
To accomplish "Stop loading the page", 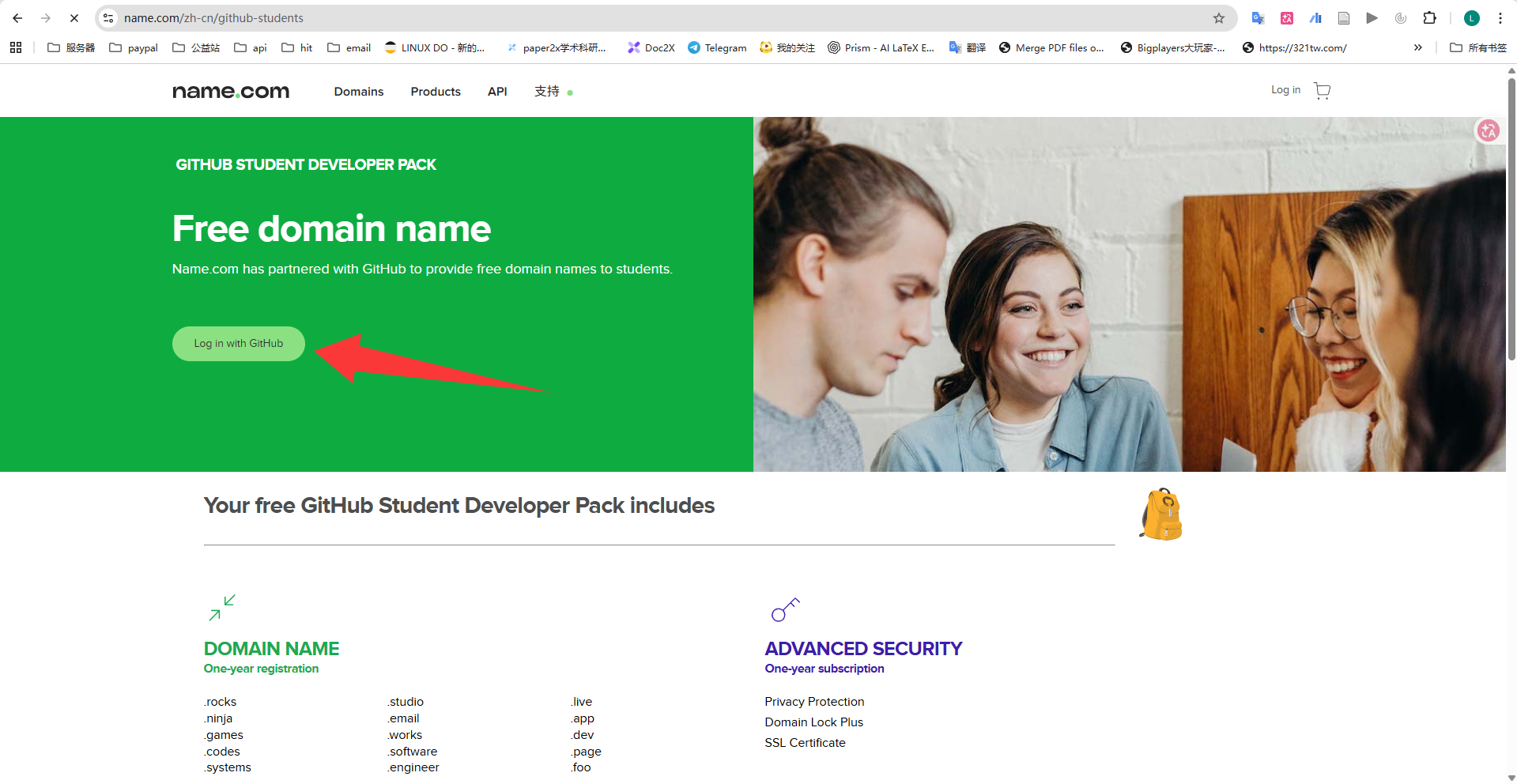I will point(74,18).
